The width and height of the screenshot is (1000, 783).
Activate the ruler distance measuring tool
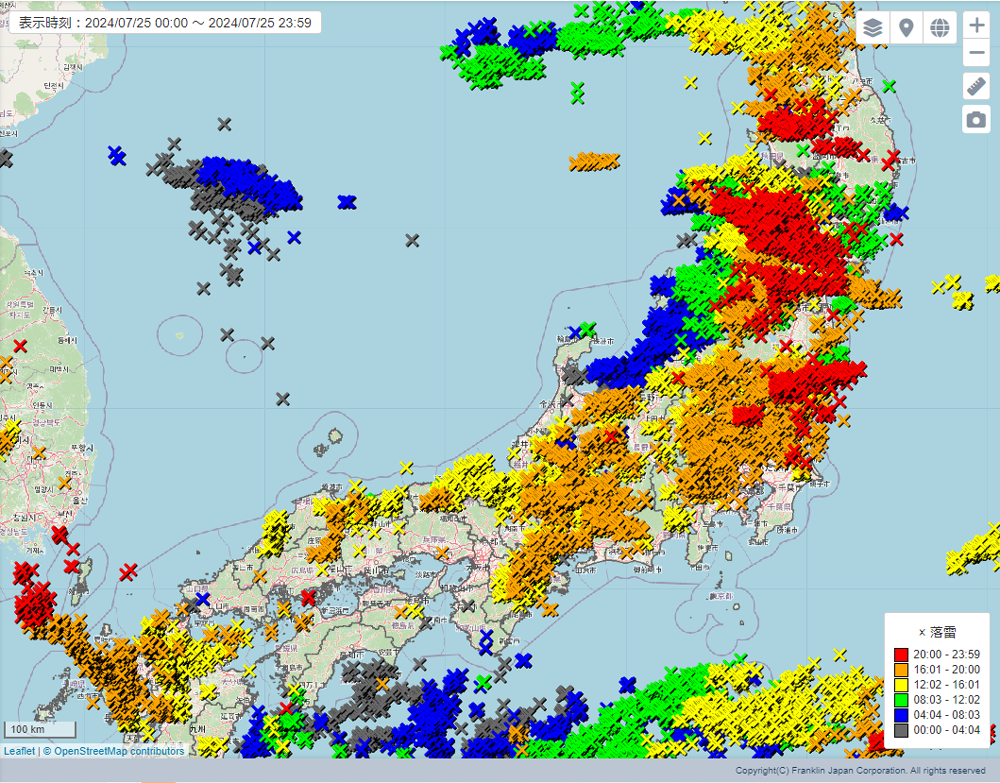coord(976,86)
